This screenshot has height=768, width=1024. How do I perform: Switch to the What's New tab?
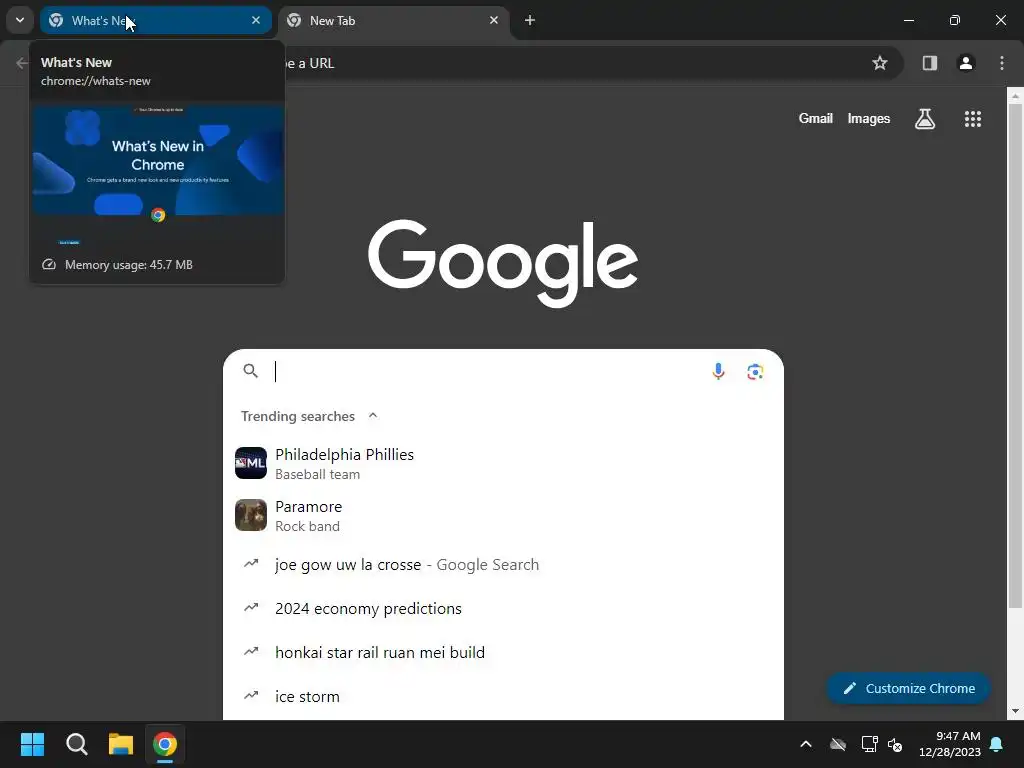[x=155, y=20]
